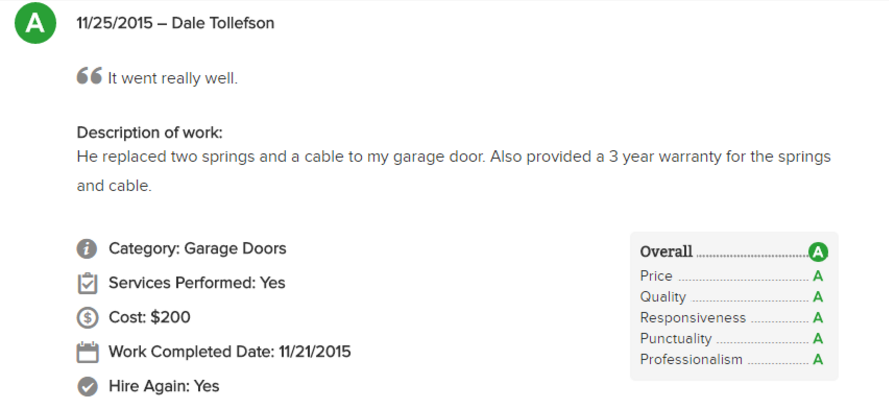Image resolution: width=889 pixels, height=409 pixels.
Task: Click the quotation mark icon
Action: click(89, 76)
